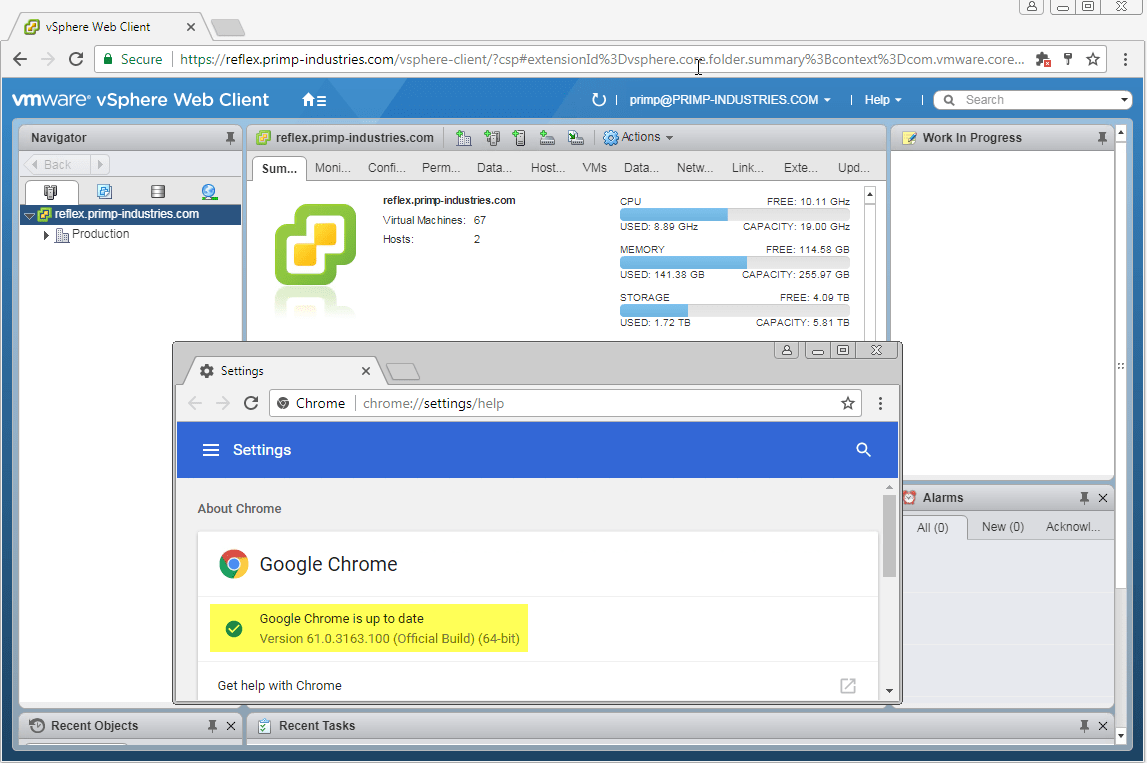
Task: Open the primp@PRIMP-INDUSTRIES.COM user dropdown
Action: point(729,100)
